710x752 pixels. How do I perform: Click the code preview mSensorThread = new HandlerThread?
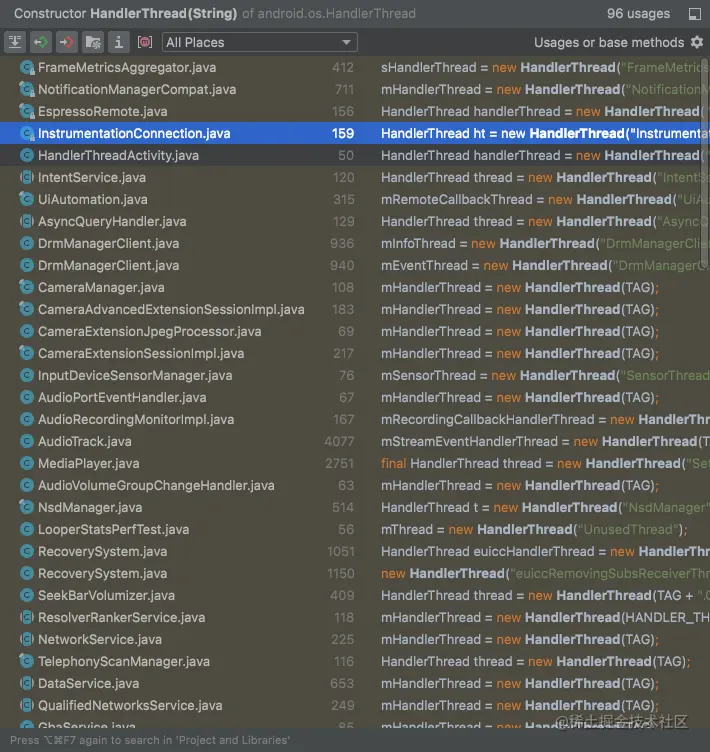545,376
